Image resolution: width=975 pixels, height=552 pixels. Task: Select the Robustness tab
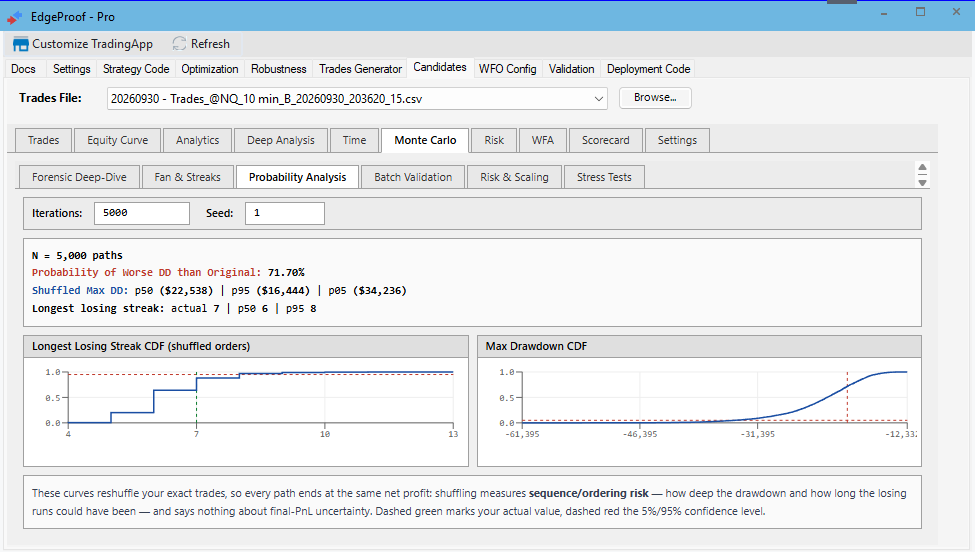279,69
